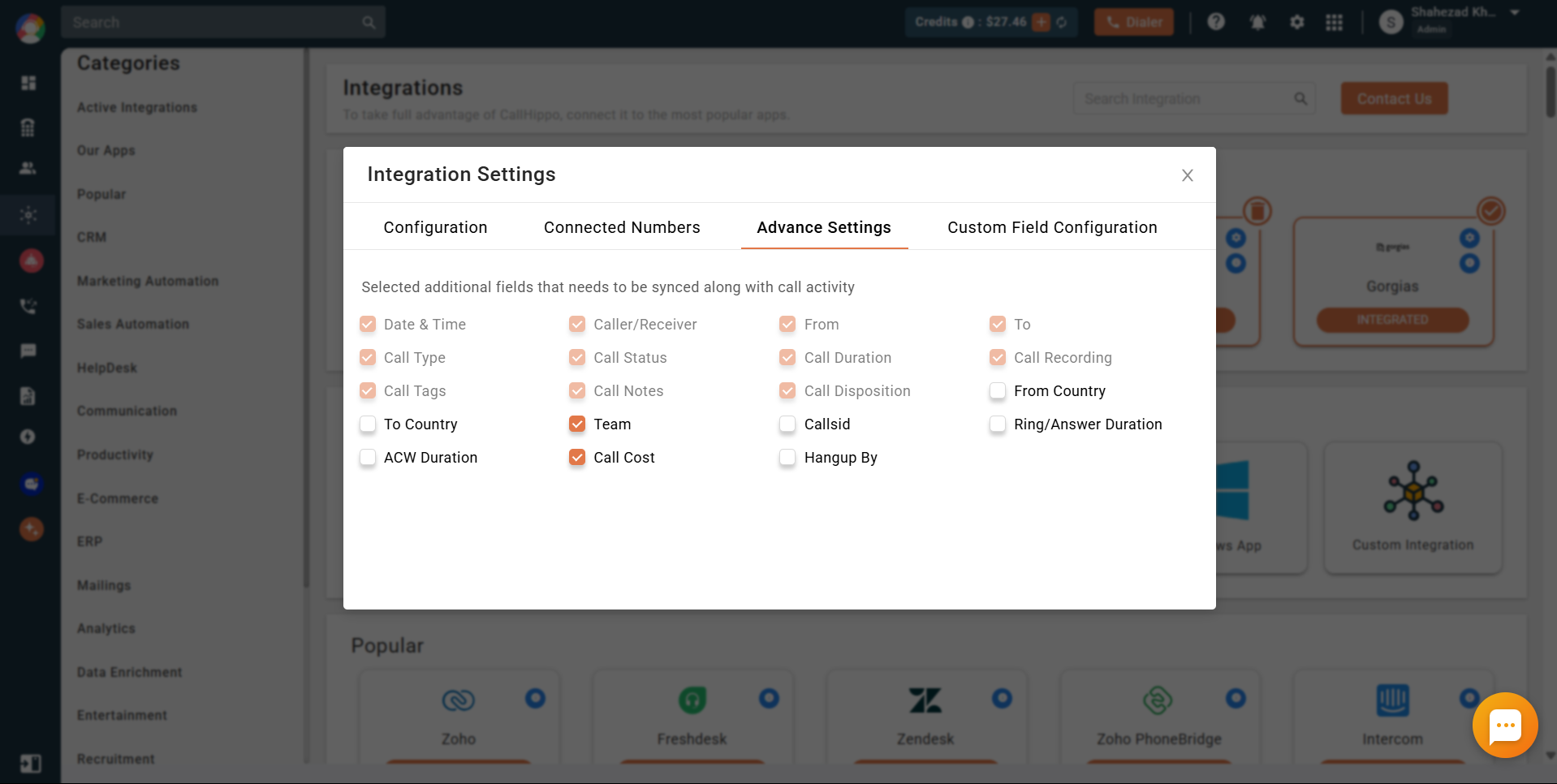Screen dimensions: 1557x784
Task: Open the numbers building icon in sidebar
Action: (28, 127)
